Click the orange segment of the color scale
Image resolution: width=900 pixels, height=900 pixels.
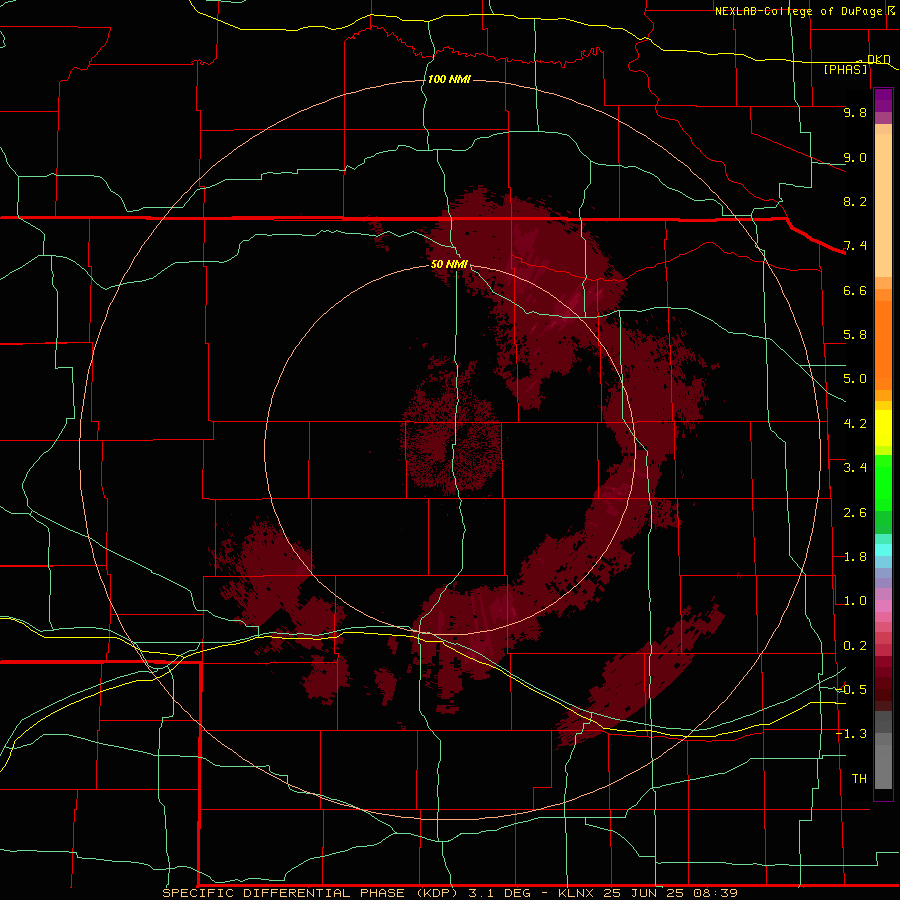pos(883,345)
